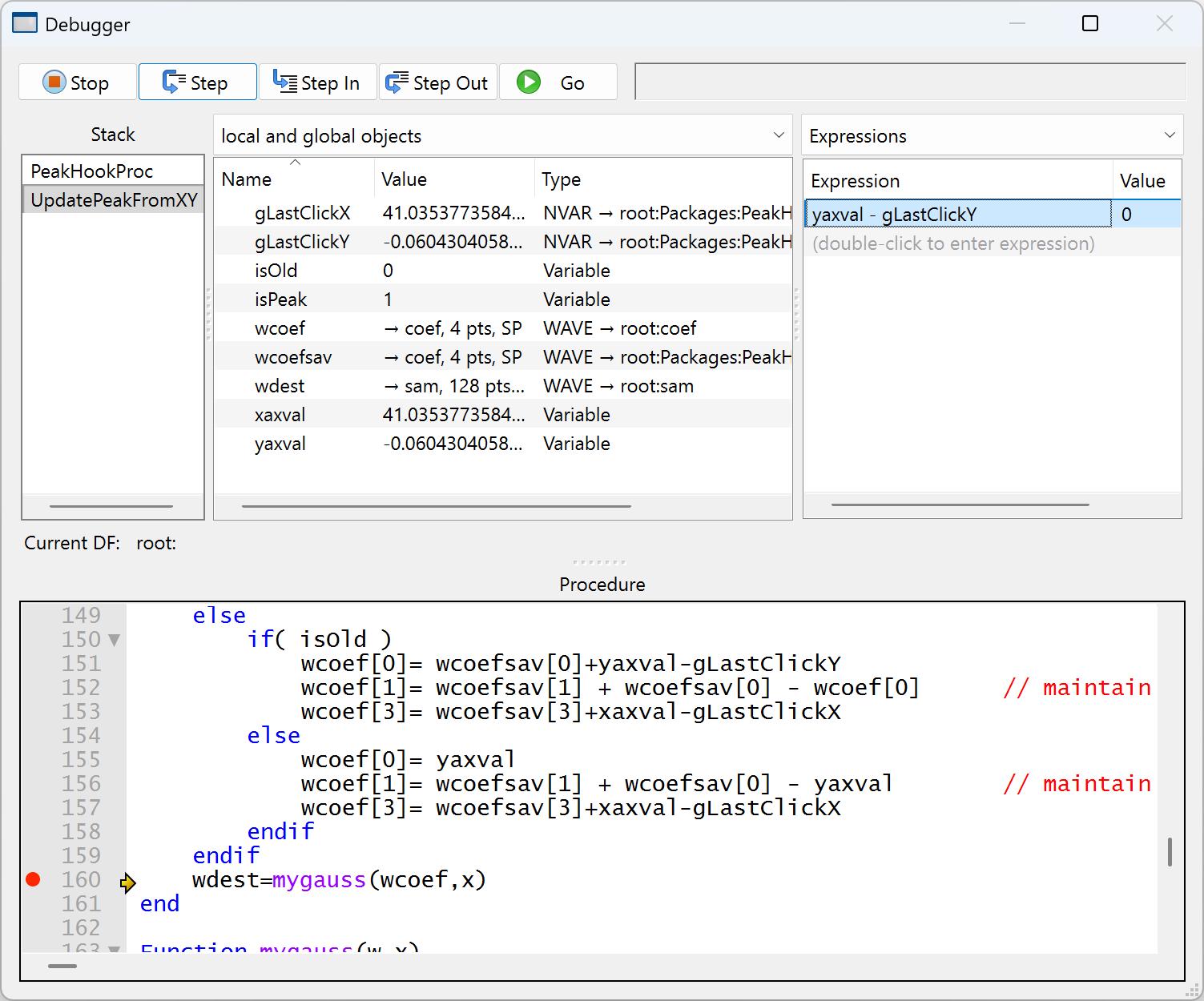Click the sort arrow above the Name column
1204x1001 pixels.
[295, 161]
